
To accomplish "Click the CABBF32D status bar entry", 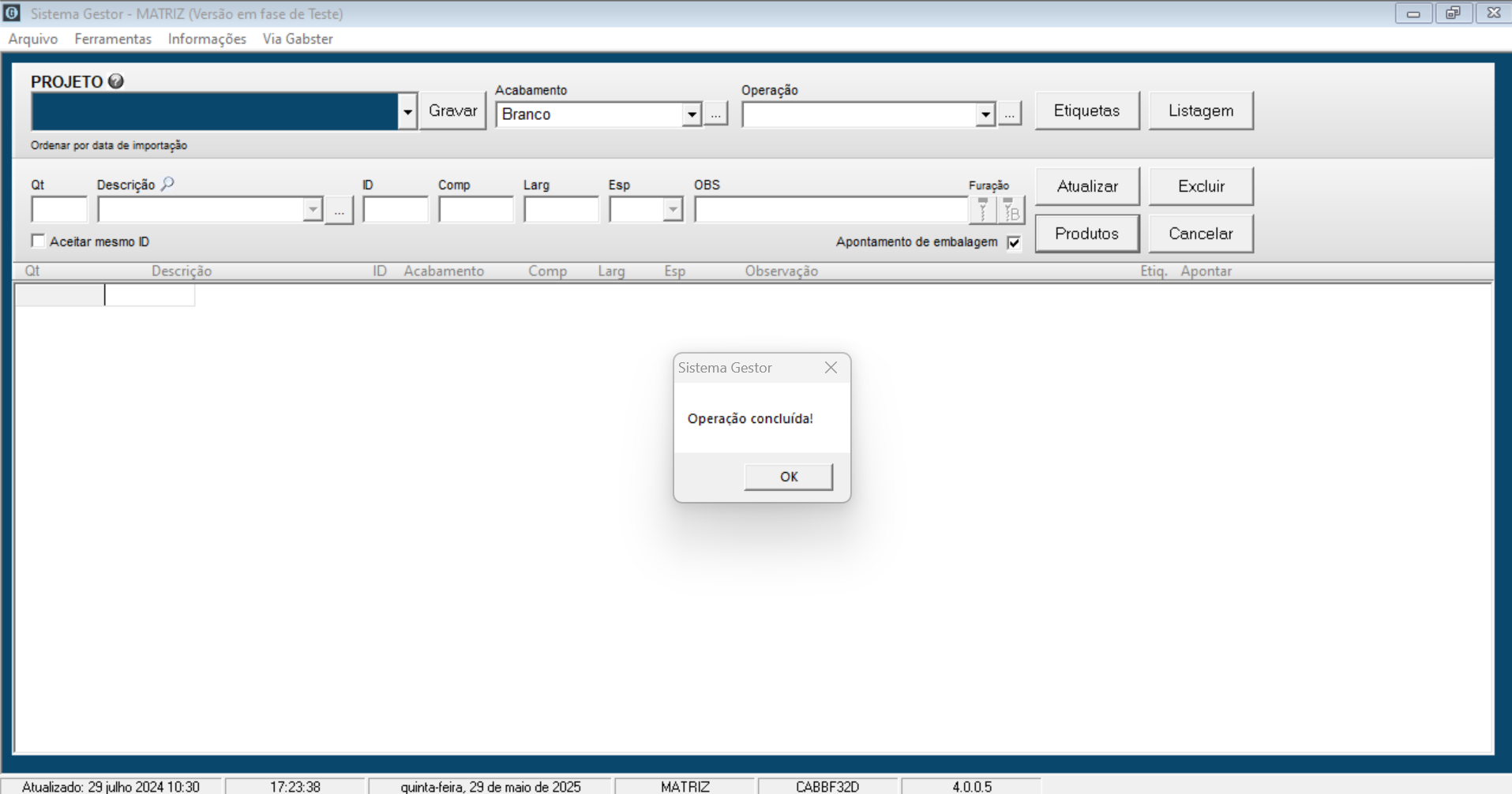I will tap(827, 787).
